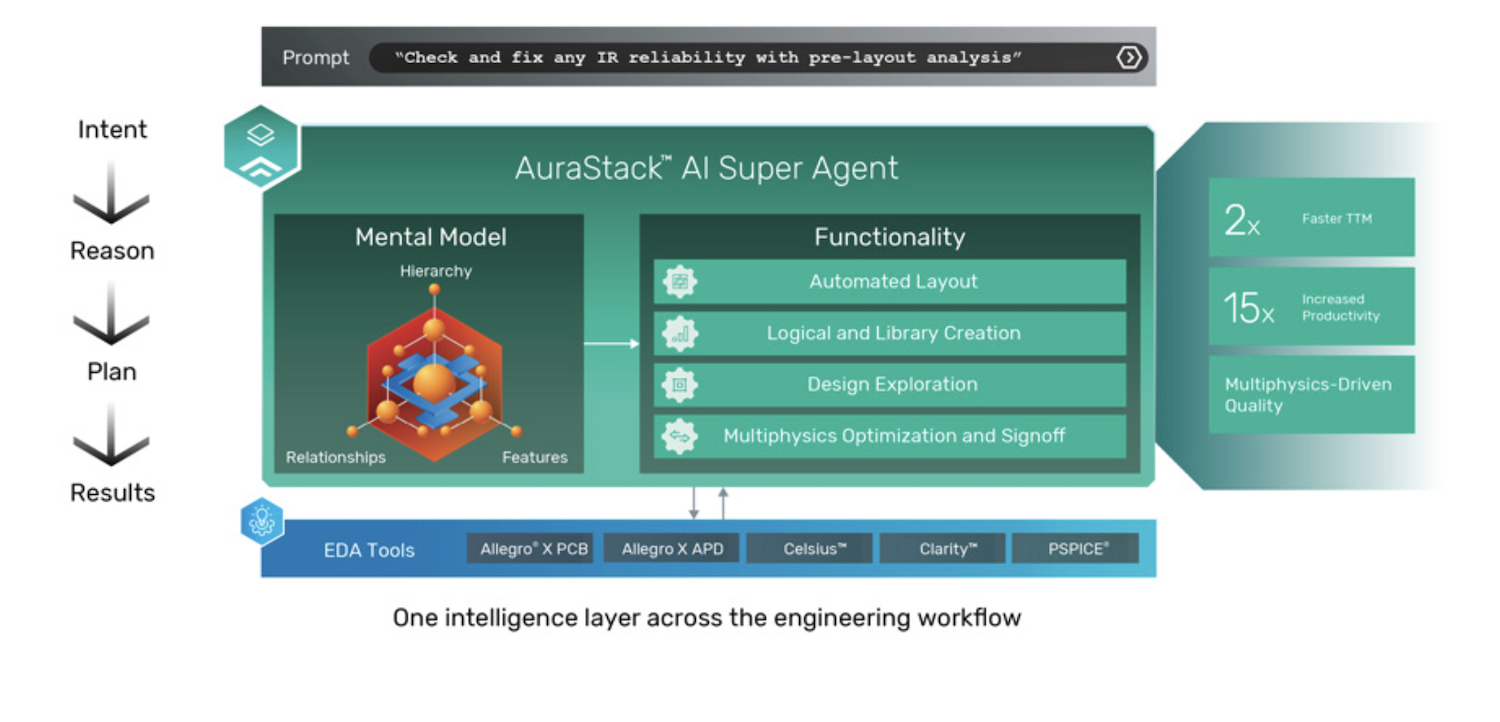Click the AuraStack layered hexagon icon
The width and height of the screenshot is (1500, 722).
pyautogui.click(x=261, y=146)
